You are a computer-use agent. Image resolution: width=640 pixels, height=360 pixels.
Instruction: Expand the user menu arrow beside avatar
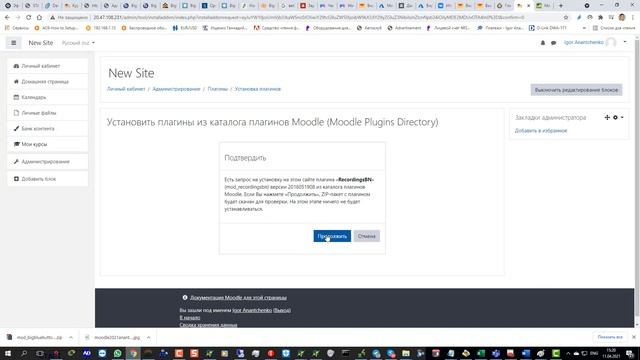point(625,42)
